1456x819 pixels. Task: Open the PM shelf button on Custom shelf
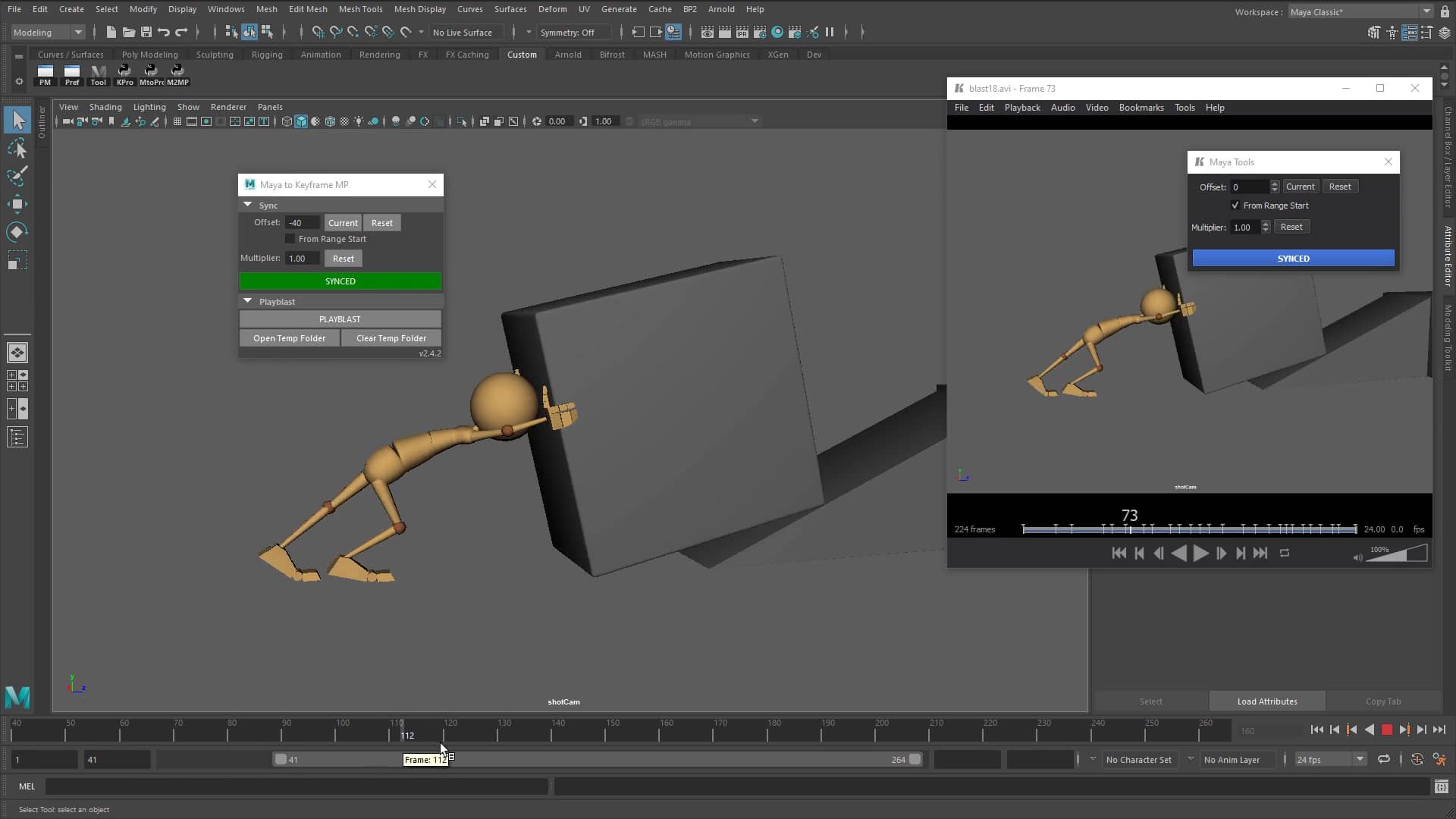point(45,72)
